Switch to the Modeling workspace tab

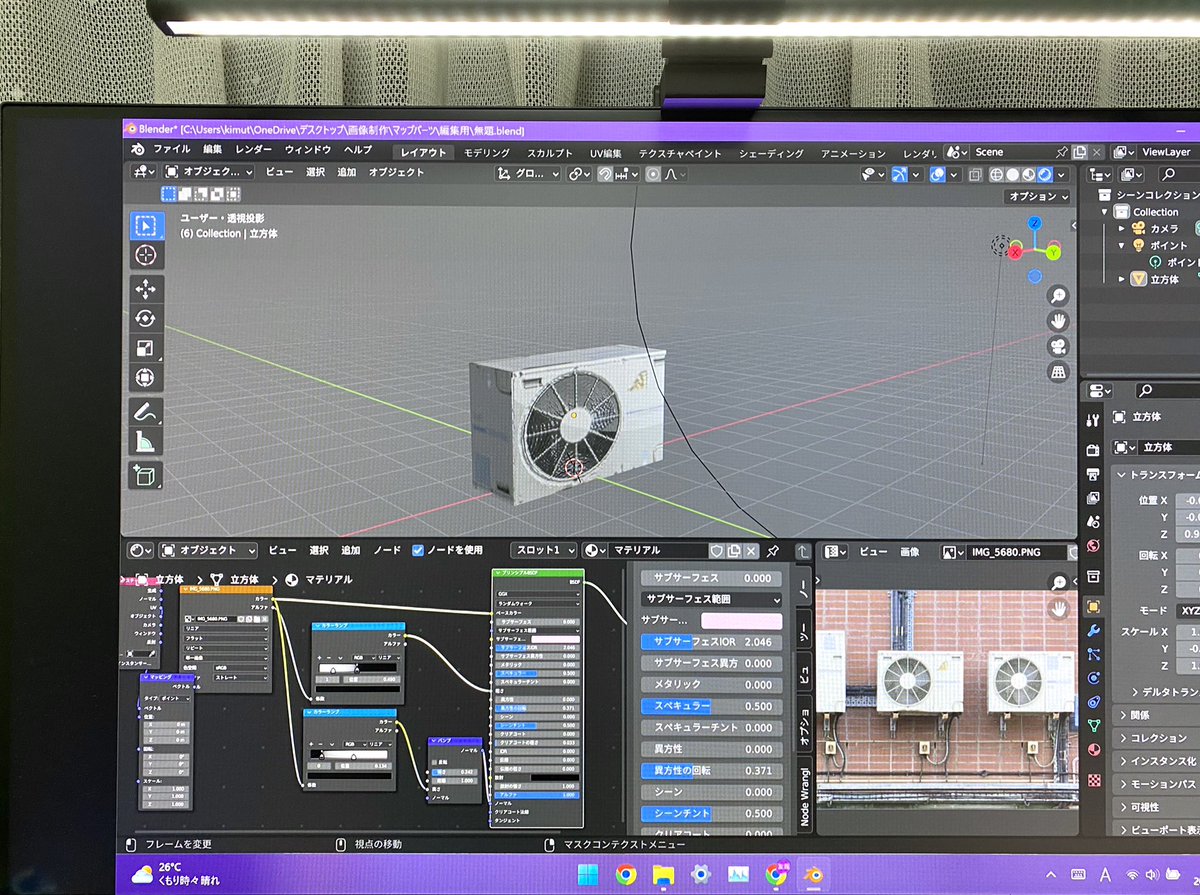coord(487,153)
